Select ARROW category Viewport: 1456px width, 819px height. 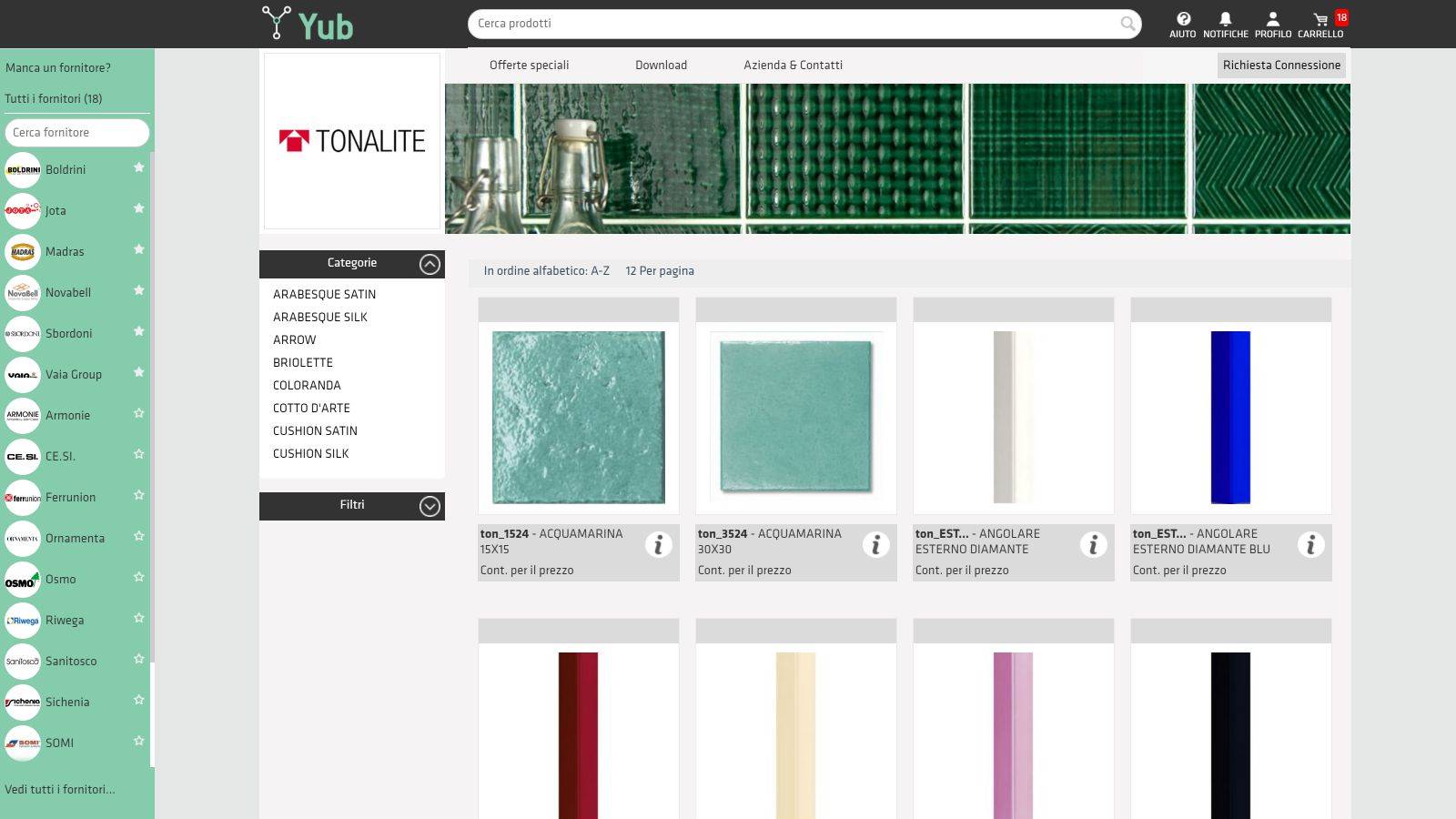pyautogui.click(x=295, y=340)
